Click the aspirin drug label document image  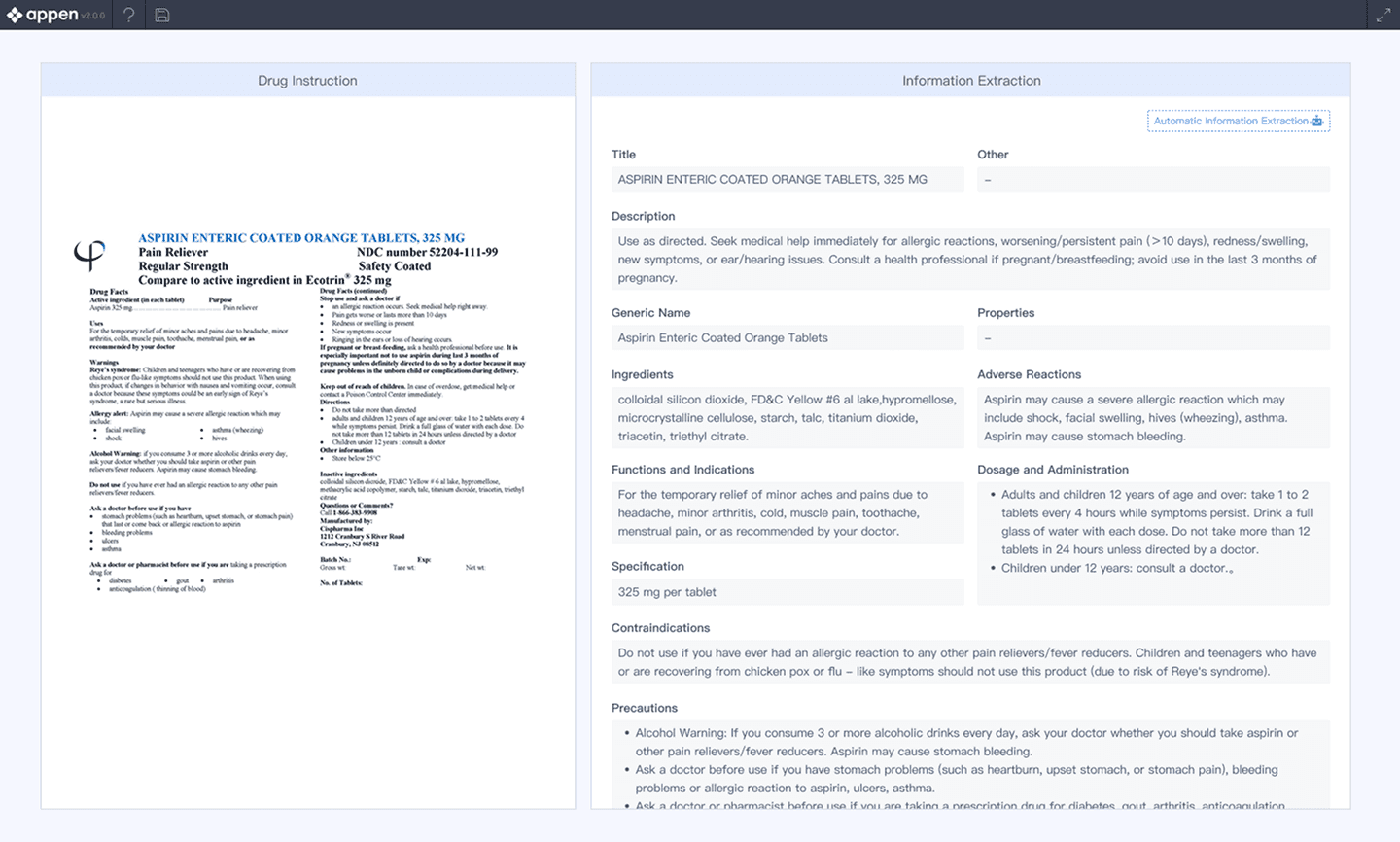(307, 412)
